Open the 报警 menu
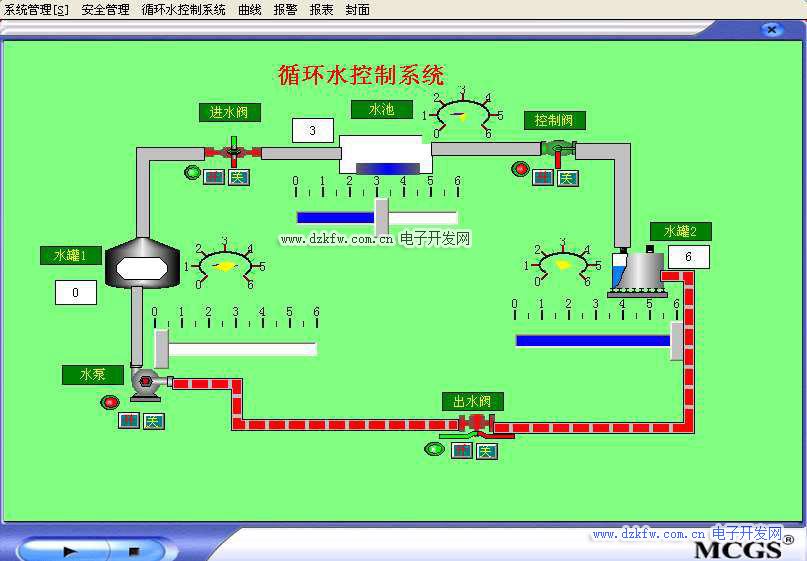Screen dimensions: 807x561 point(285,10)
